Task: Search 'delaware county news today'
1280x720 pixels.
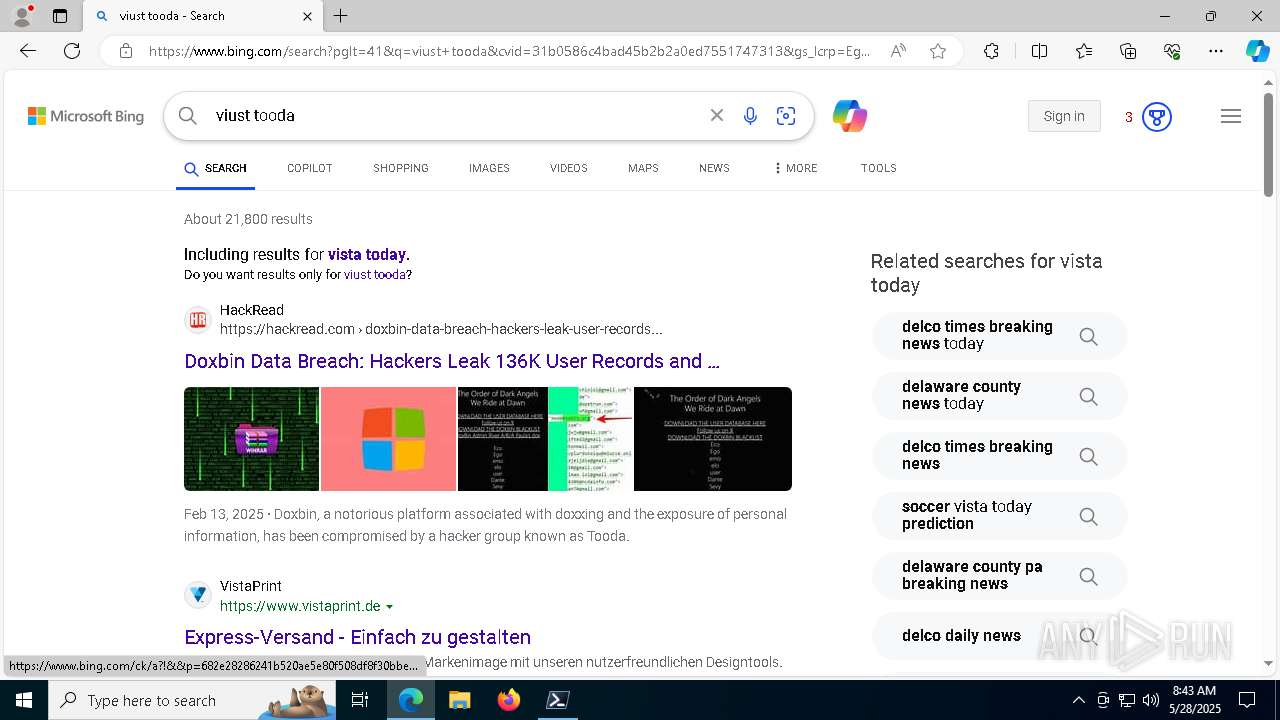Action: click(x=1000, y=395)
